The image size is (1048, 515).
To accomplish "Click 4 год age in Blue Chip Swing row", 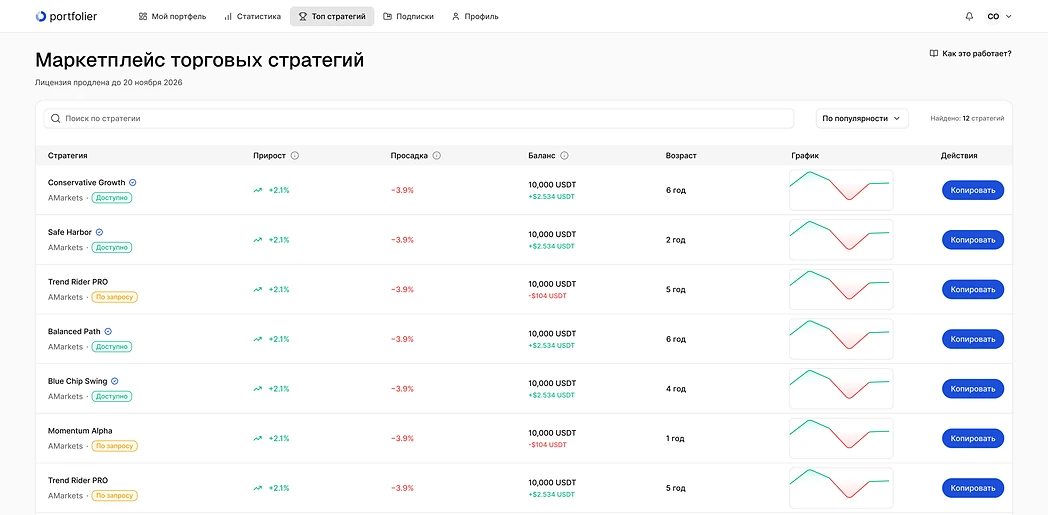I will pyautogui.click(x=676, y=389).
